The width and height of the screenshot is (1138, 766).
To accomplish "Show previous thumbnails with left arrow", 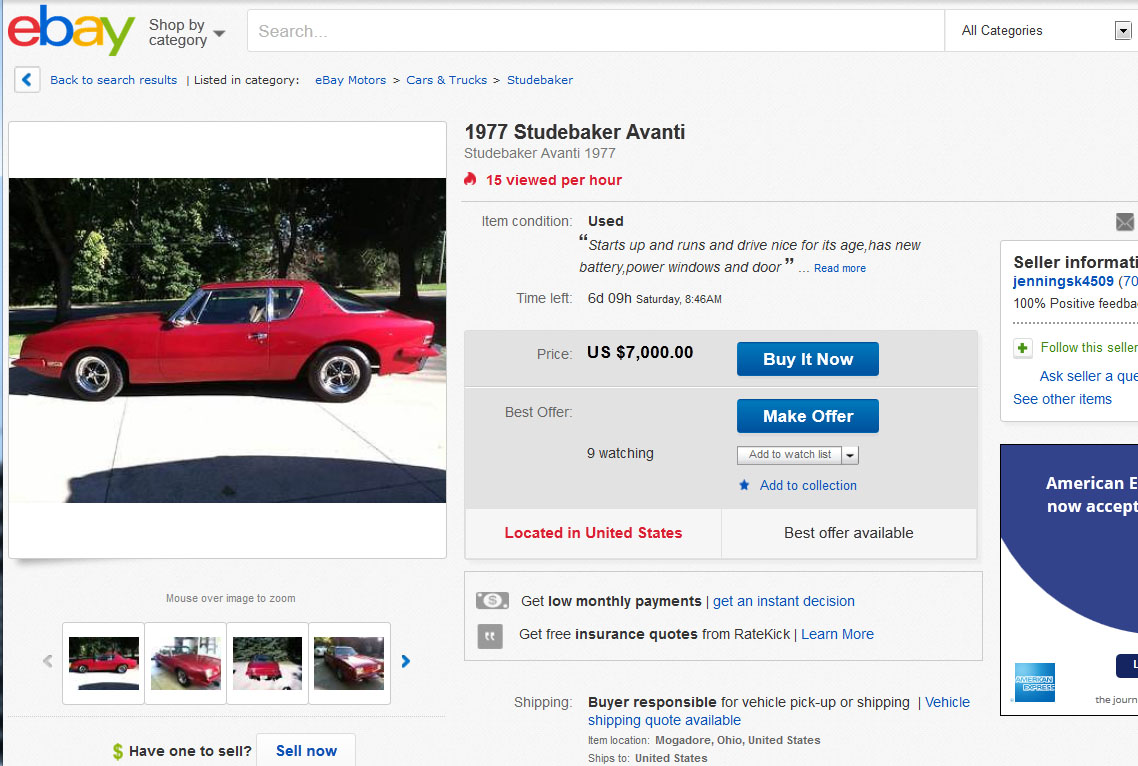I will click(47, 661).
